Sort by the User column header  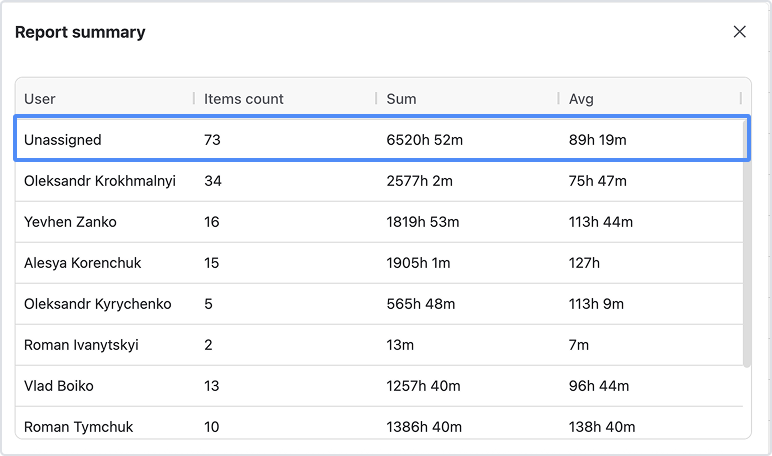click(40, 99)
